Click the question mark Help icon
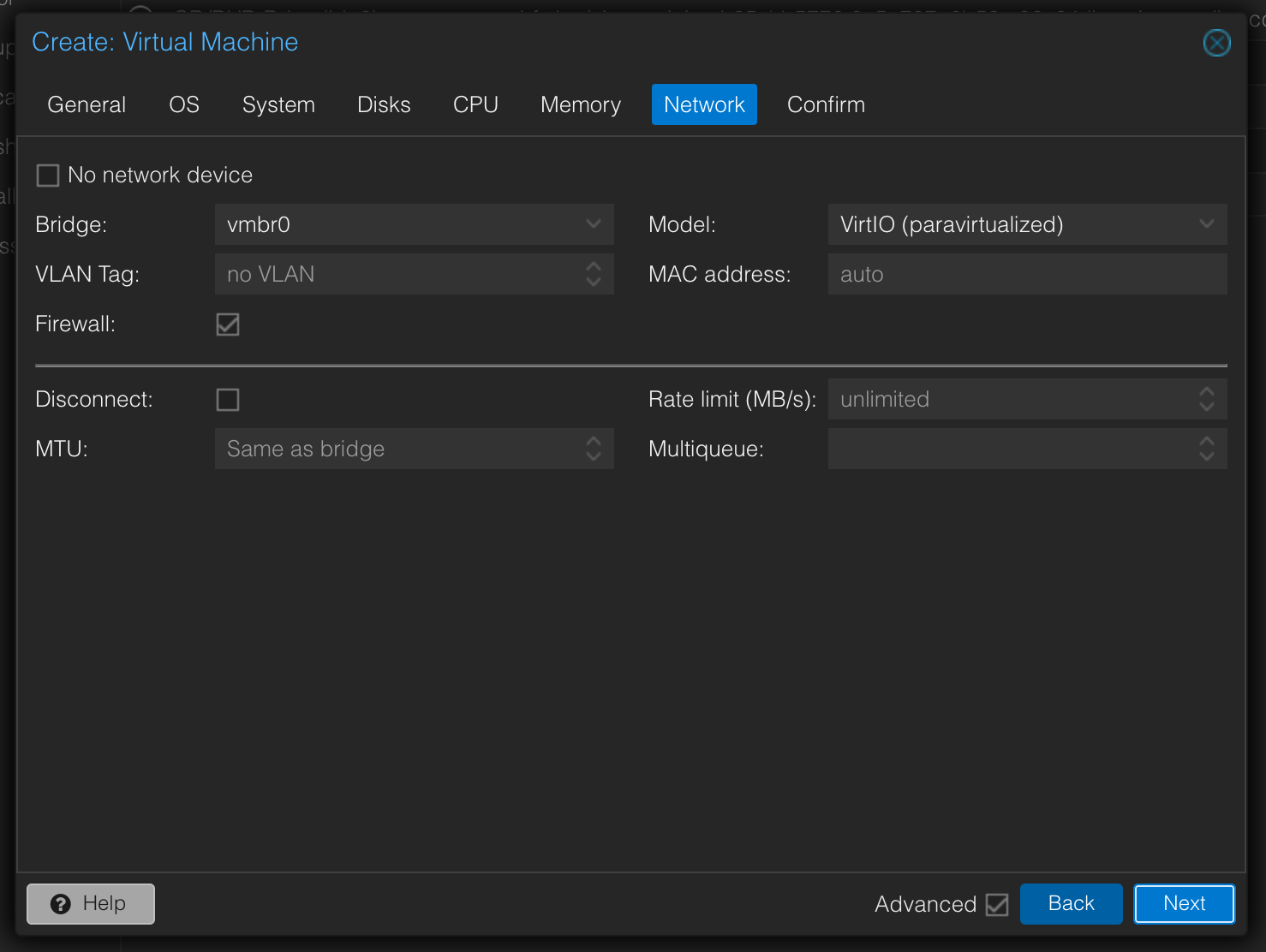Screen dimensions: 1266x952 coord(60,903)
